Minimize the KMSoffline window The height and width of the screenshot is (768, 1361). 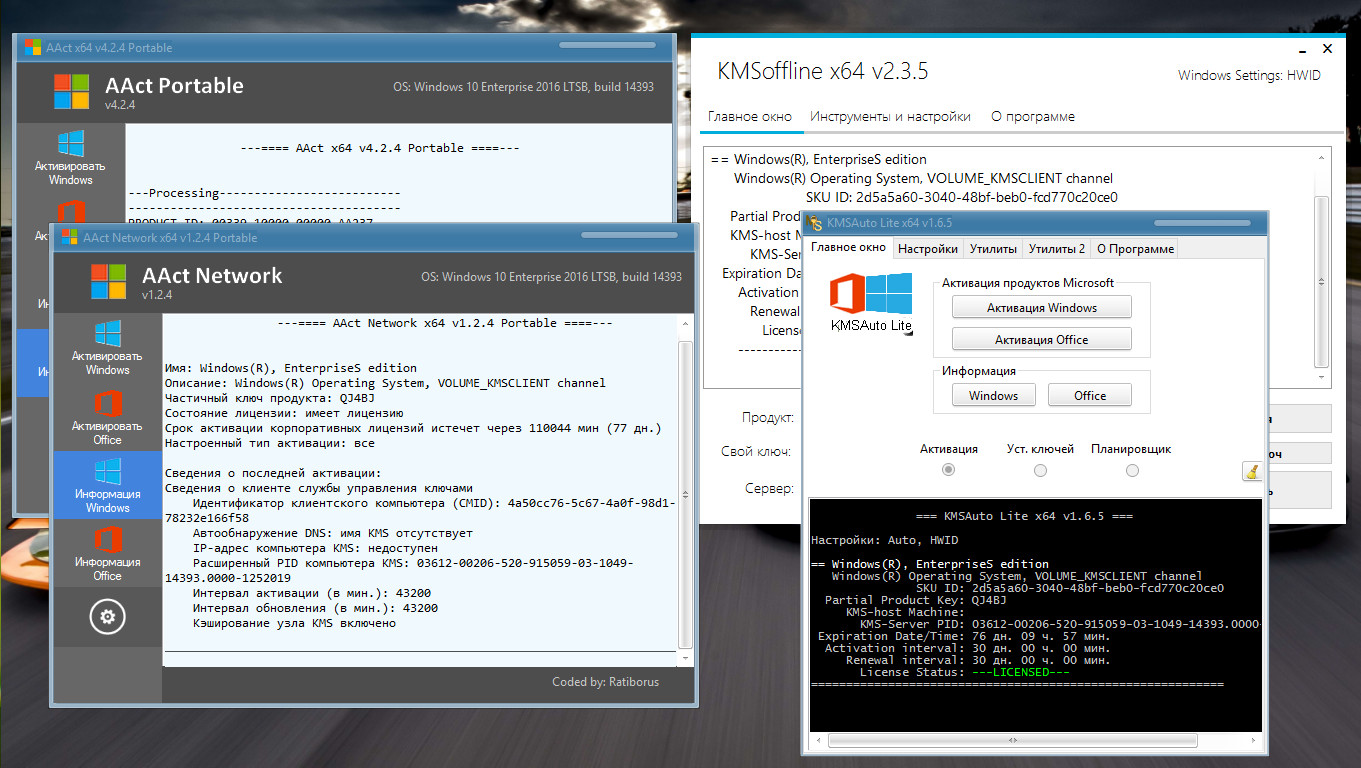click(x=1300, y=48)
